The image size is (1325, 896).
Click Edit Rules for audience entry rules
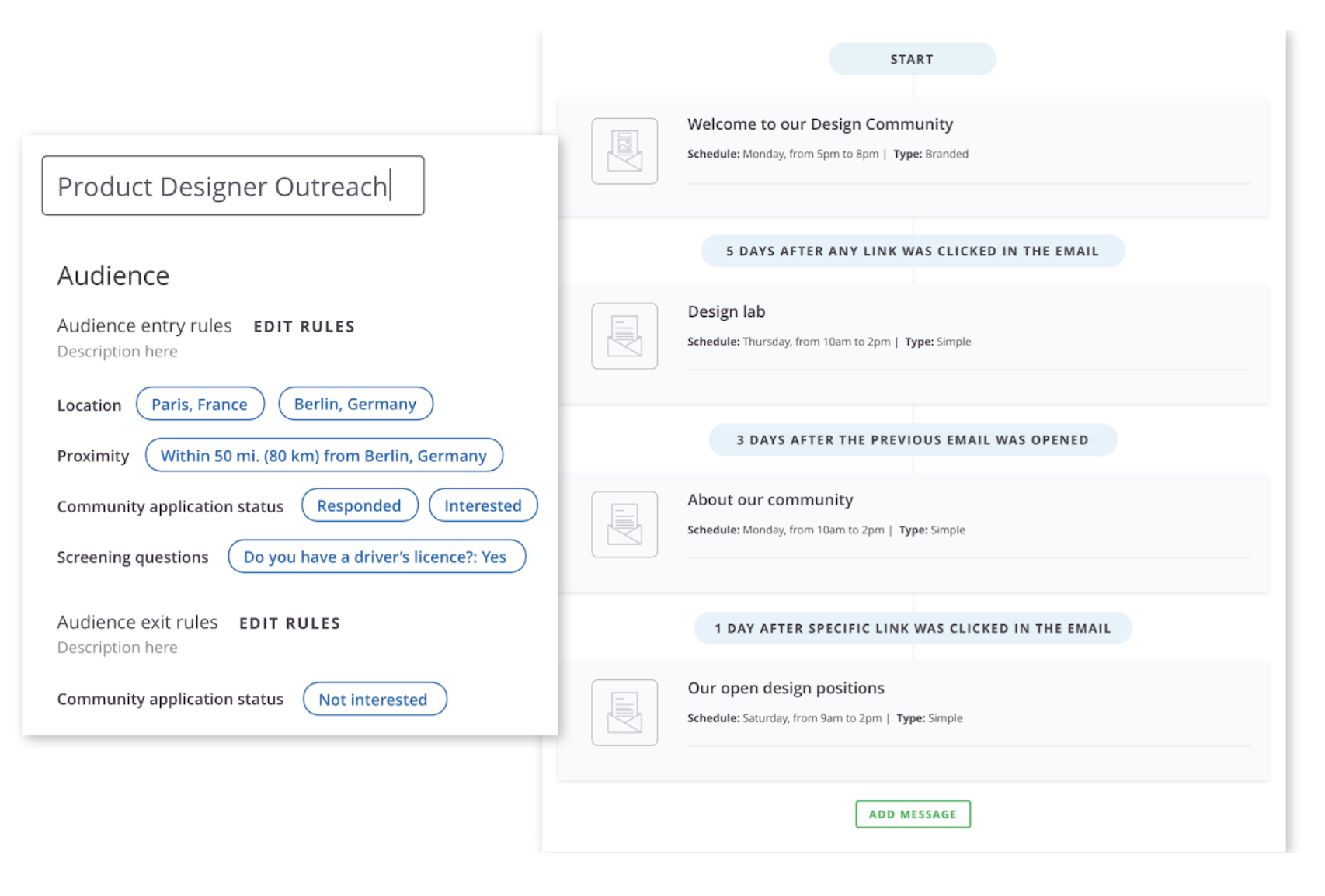(x=304, y=327)
